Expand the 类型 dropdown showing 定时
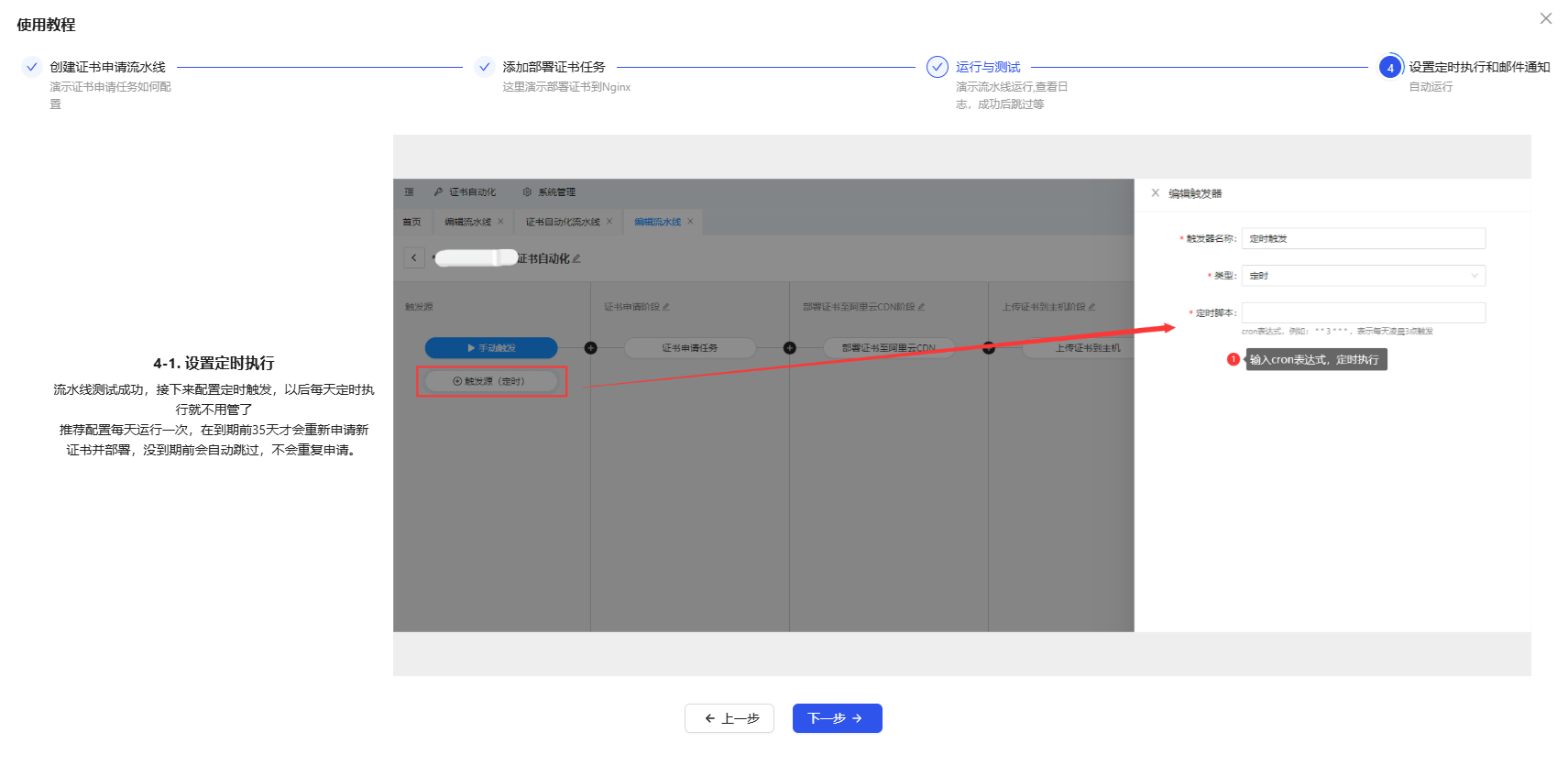The width and height of the screenshot is (1568, 765). tap(1363, 276)
